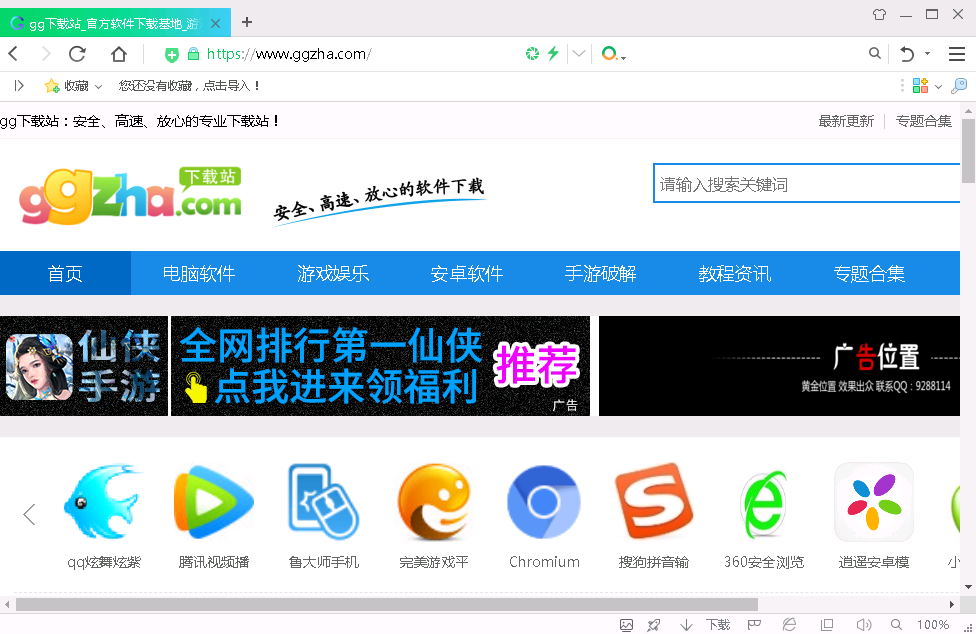Screen dimensions: 976x634
Task: Click the status bar window split icon
Action: click(x=827, y=625)
